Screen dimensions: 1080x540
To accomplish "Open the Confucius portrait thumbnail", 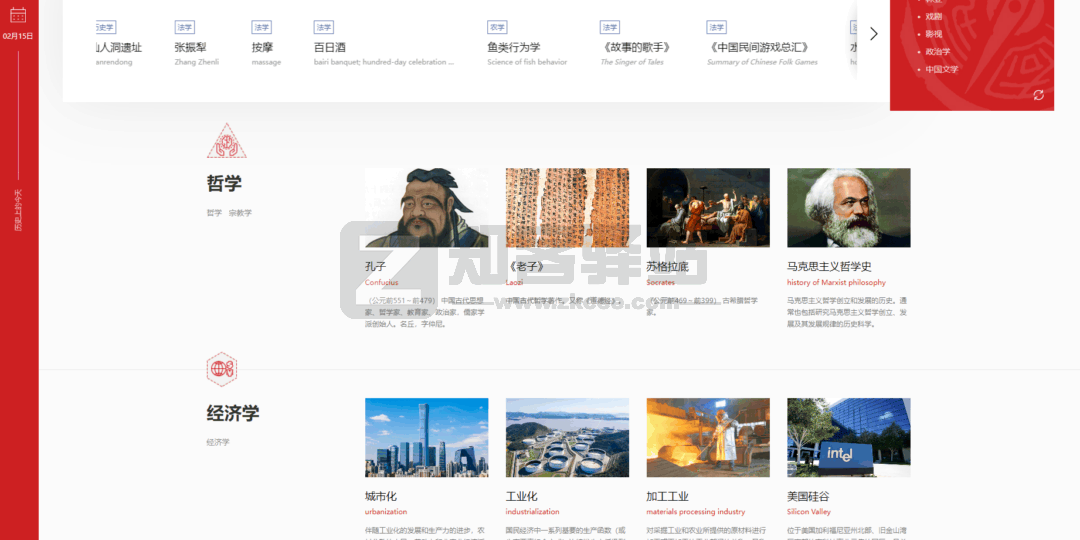I will (426, 207).
